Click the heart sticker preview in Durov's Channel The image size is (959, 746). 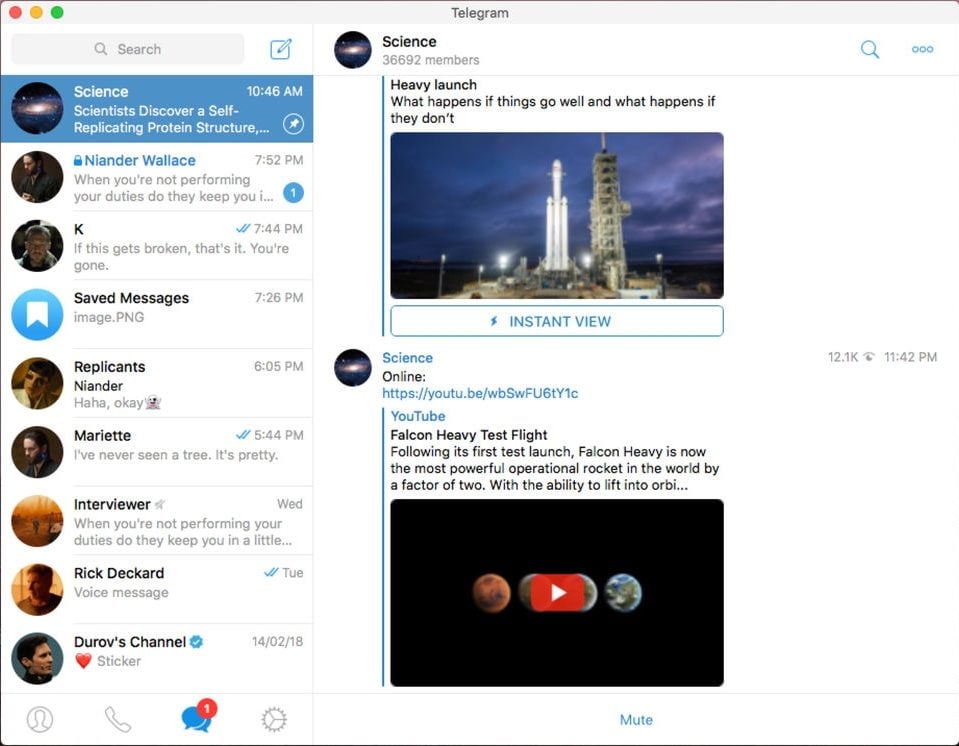tap(83, 660)
